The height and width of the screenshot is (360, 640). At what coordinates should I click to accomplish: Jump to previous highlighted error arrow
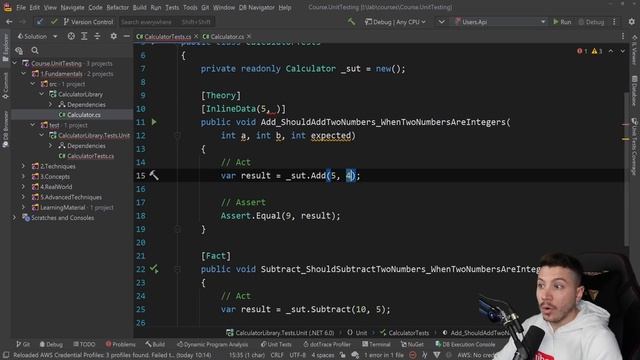pyautogui.click(x=611, y=51)
